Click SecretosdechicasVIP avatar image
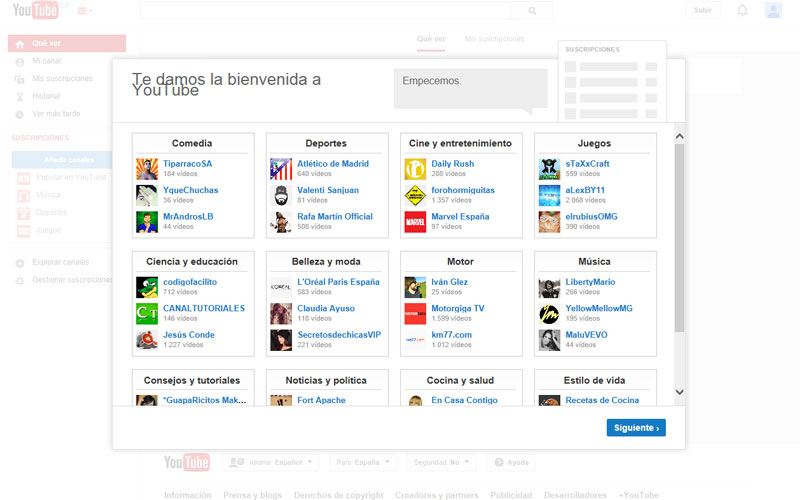Image resolution: width=800 pixels, height=500 pixels. 281,340
